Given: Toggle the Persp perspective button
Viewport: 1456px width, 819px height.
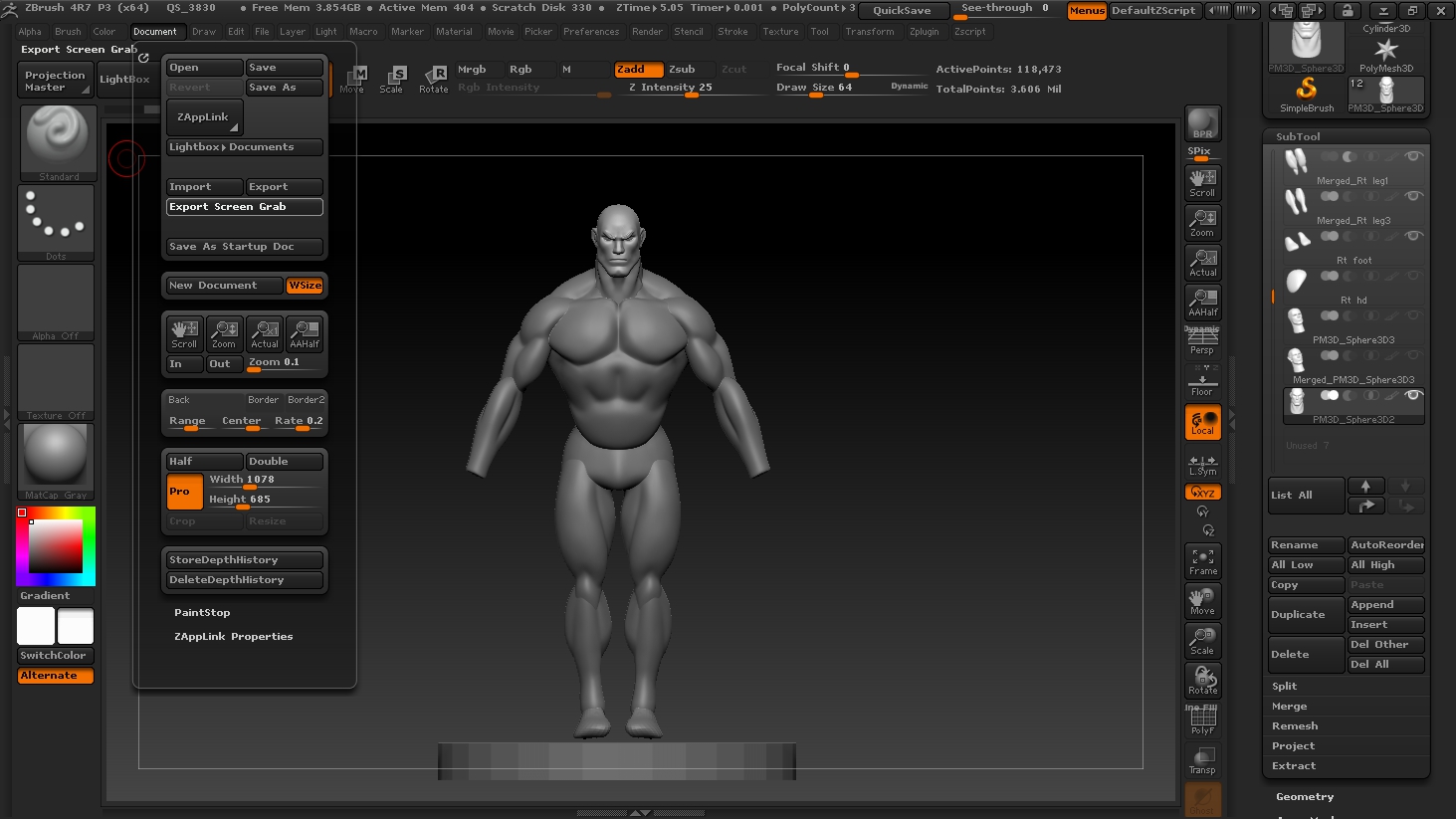Looking at the screenshot, I should pyautogui.click(x=1202, y=340).
